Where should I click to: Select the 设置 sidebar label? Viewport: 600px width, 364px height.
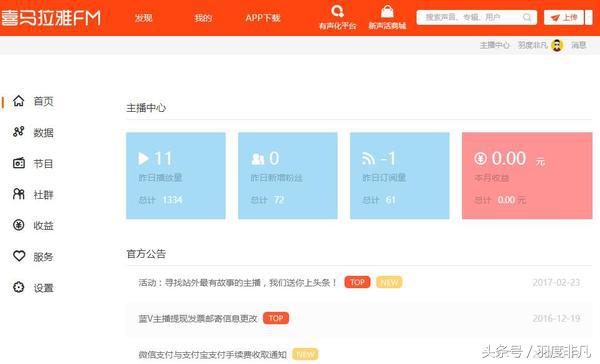pyautogui.click(x=43, y=288)
